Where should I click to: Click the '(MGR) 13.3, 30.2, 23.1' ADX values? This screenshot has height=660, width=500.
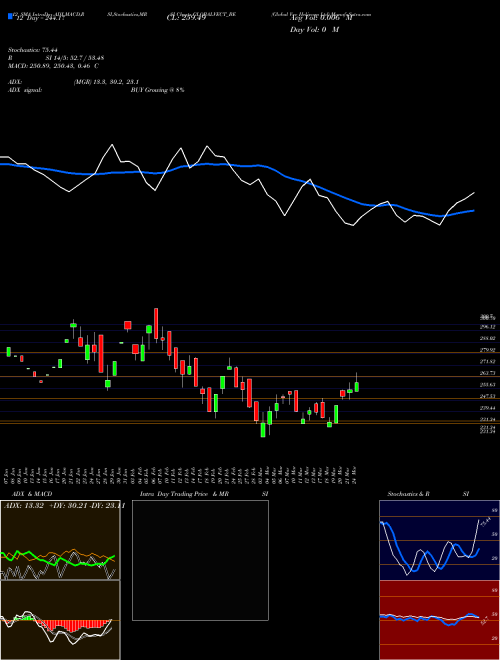pyautogui.click(x=106, y=82)
